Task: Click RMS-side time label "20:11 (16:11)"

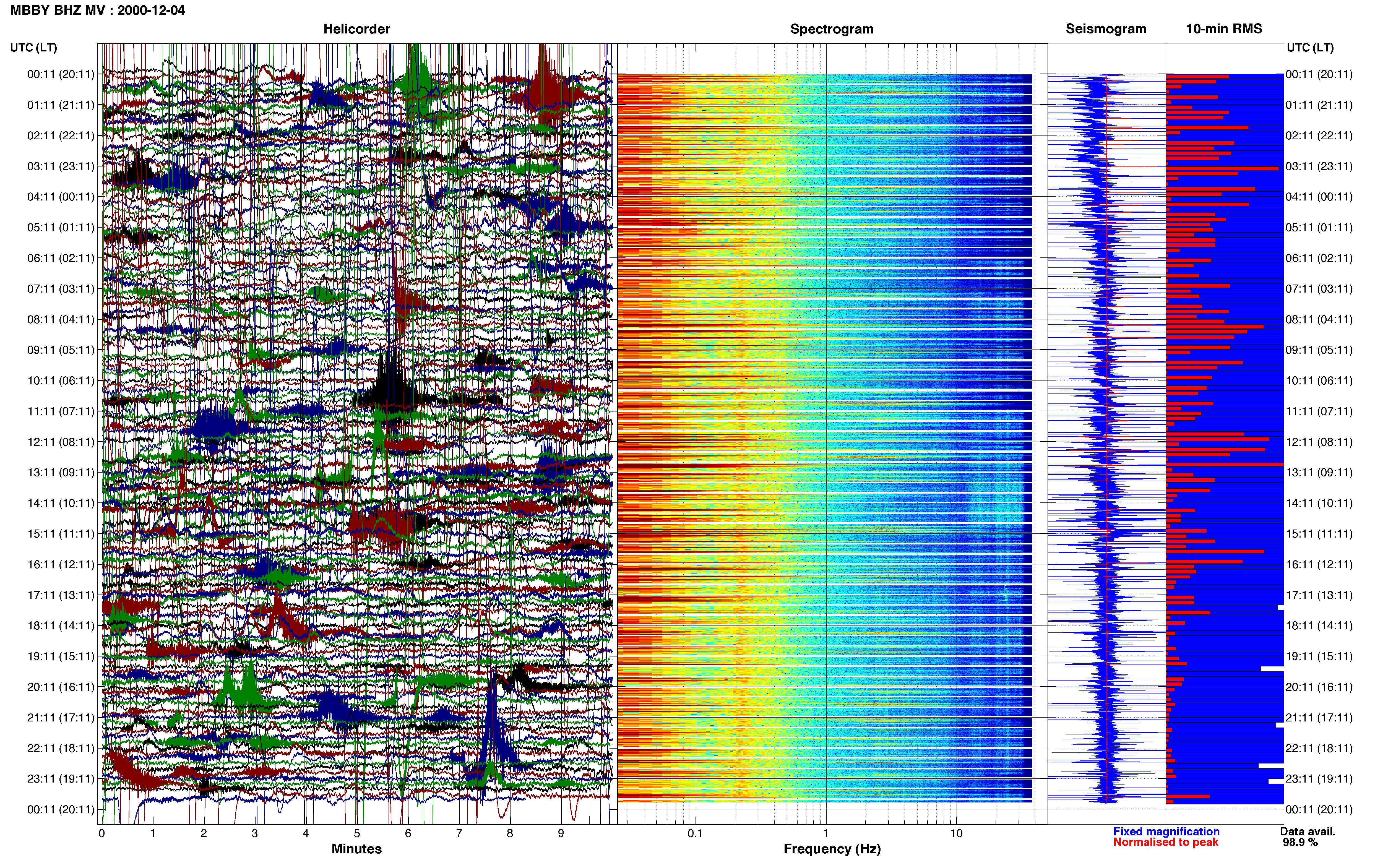Action: 1319,687
